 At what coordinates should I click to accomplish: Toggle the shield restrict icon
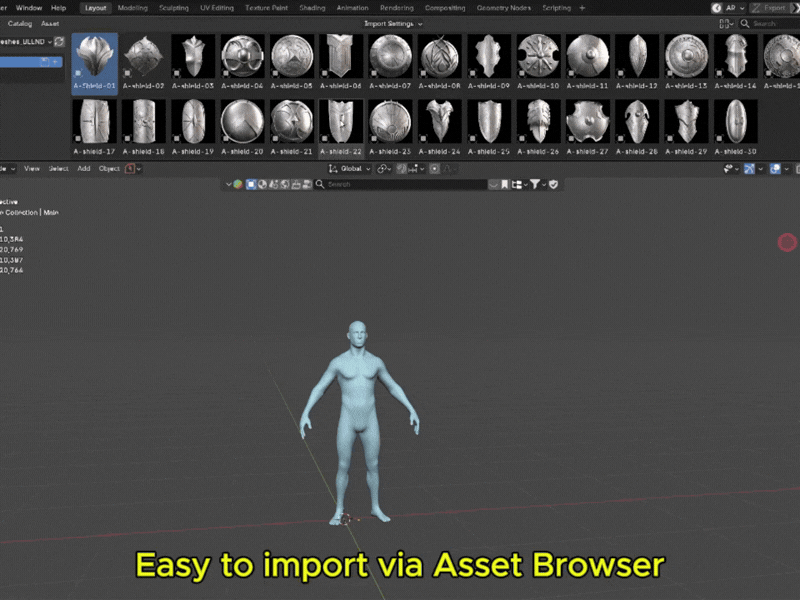coord(554,184)
